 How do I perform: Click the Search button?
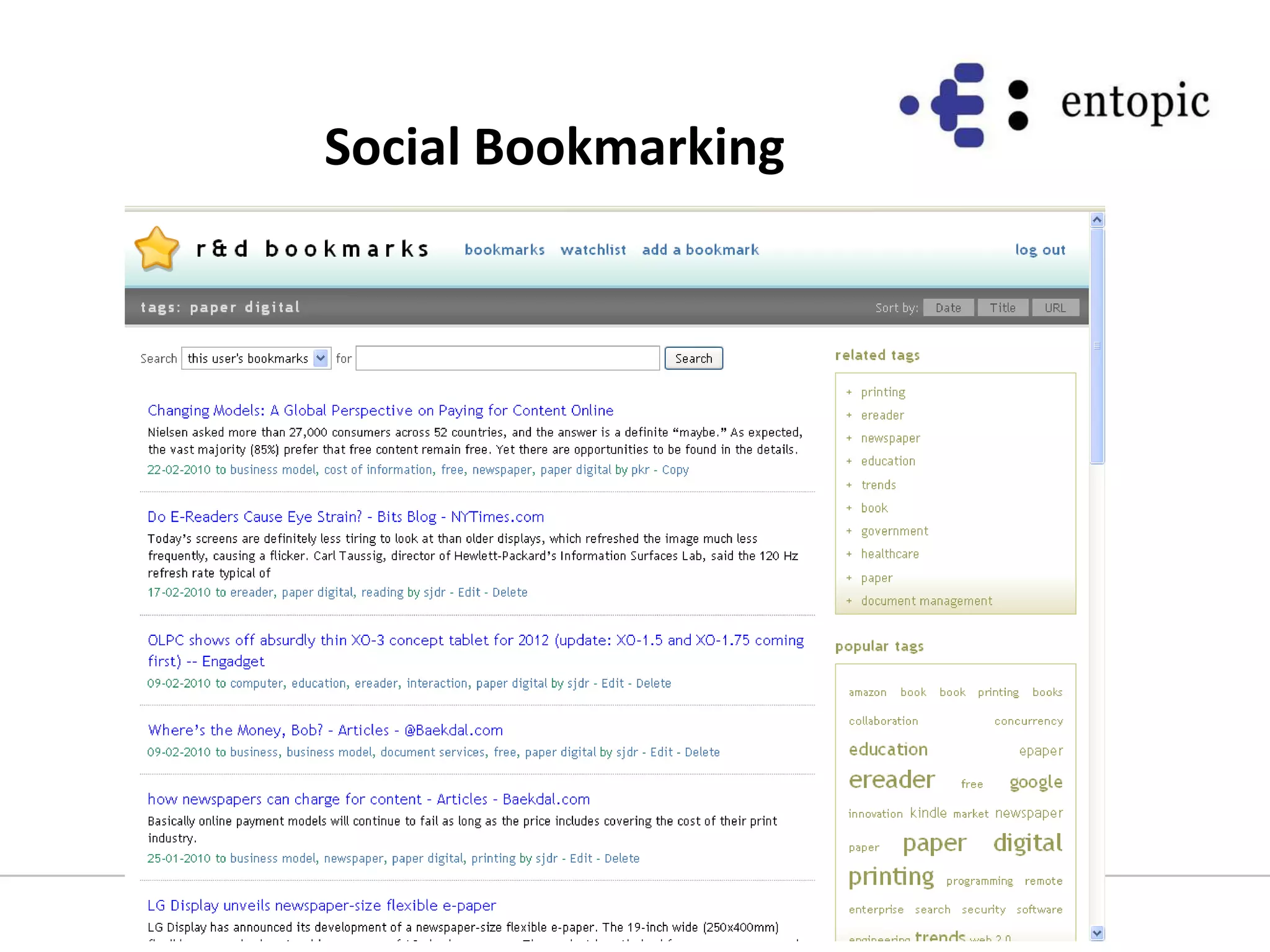tap(693, 358)
